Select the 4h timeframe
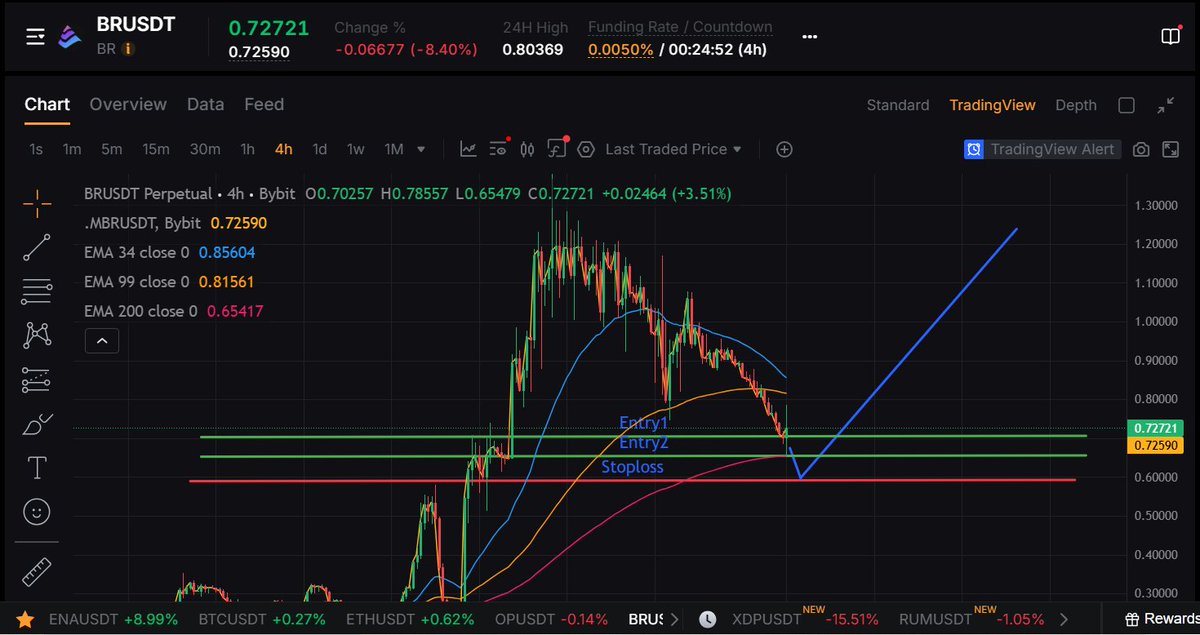Screen dimensions: 1200x635 (x=284, y=149)
